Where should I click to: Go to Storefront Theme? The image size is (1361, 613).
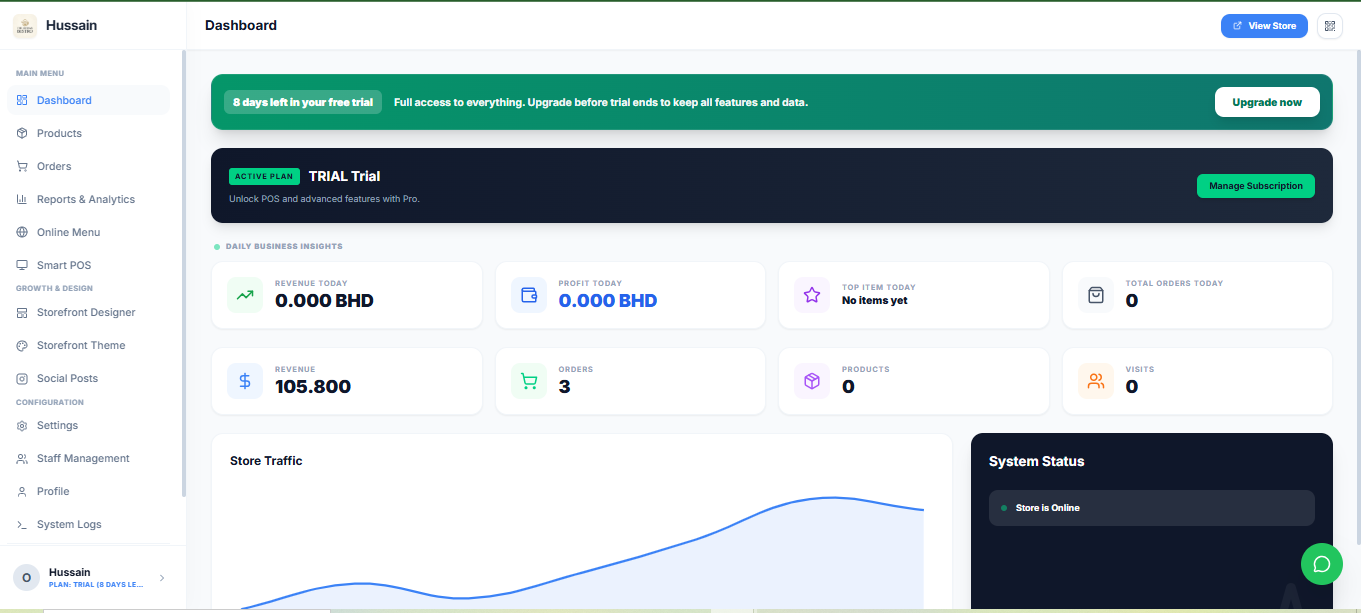tap(88, 345)
